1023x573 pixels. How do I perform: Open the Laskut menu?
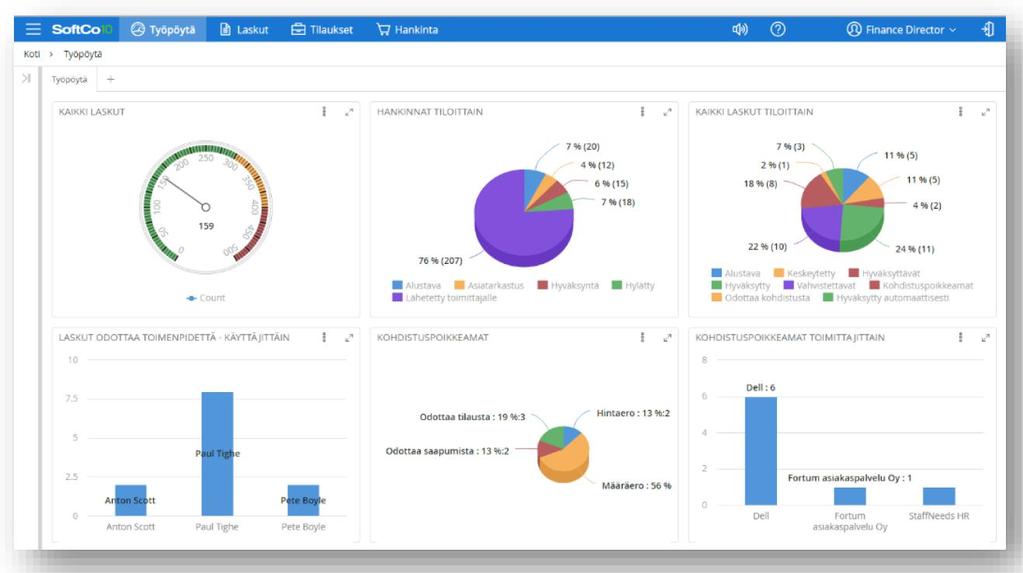coord(244,29)
